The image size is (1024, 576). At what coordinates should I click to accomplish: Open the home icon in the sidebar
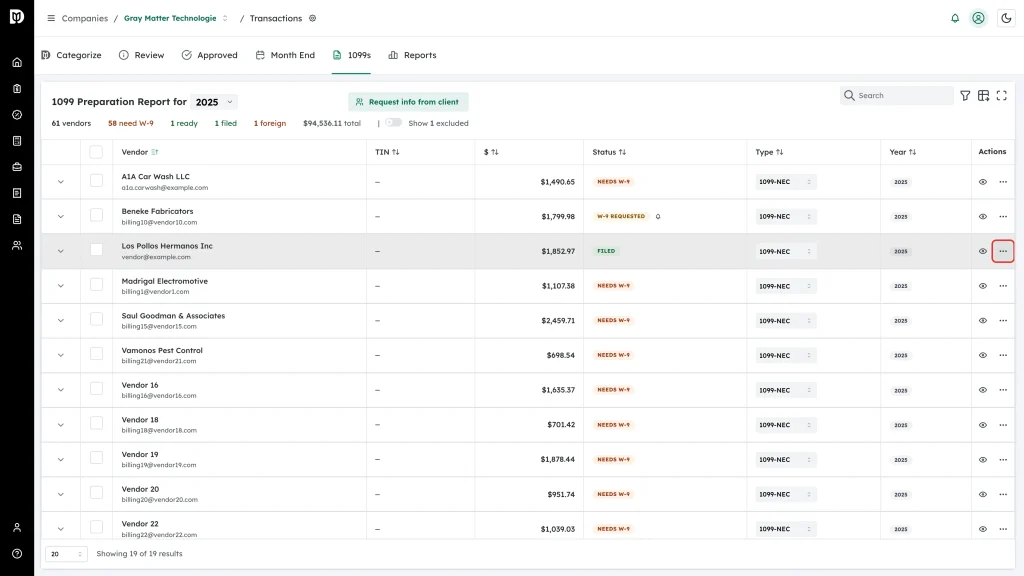coord(17,63)
